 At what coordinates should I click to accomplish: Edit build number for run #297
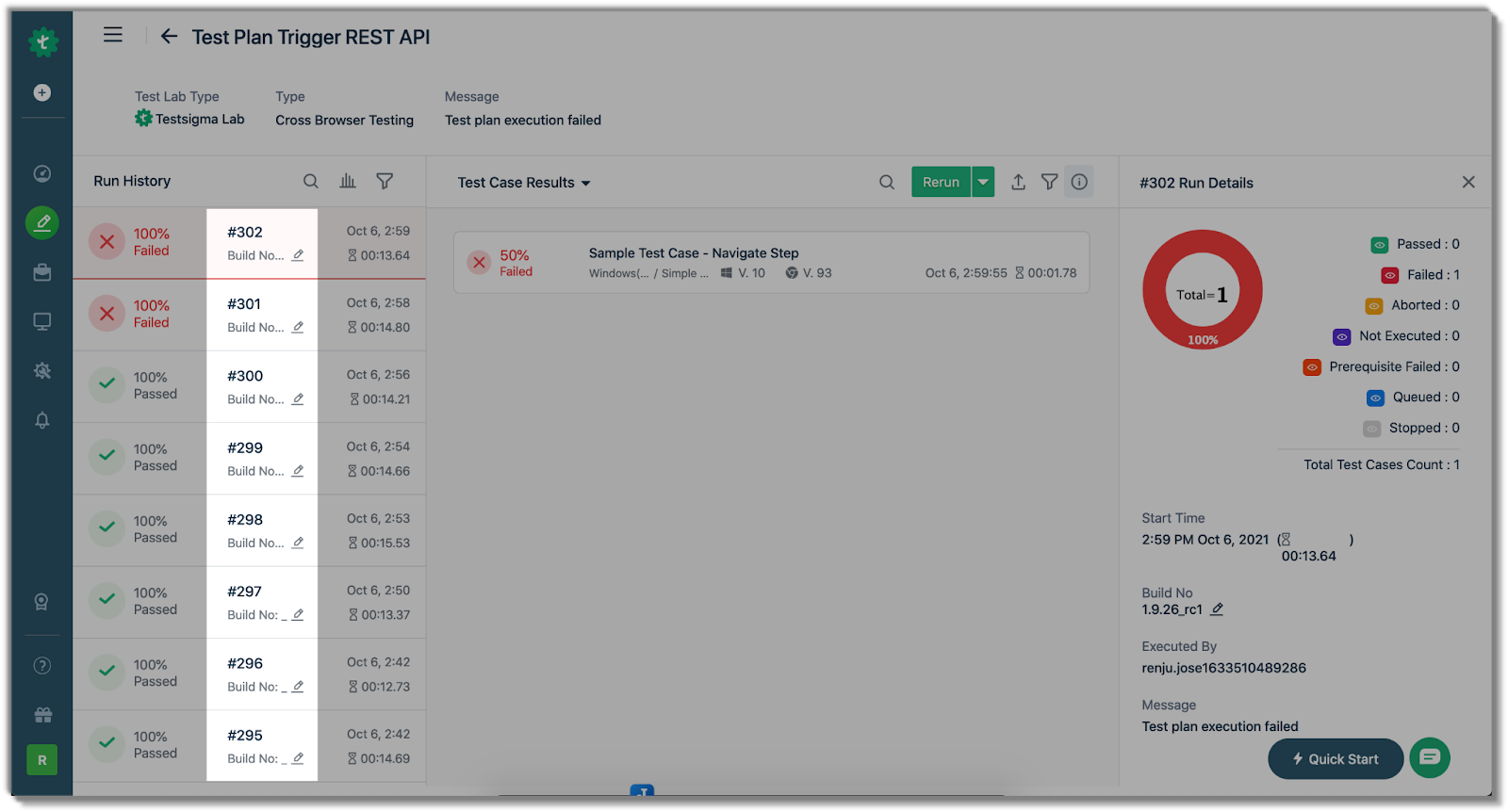pos(298,614)
